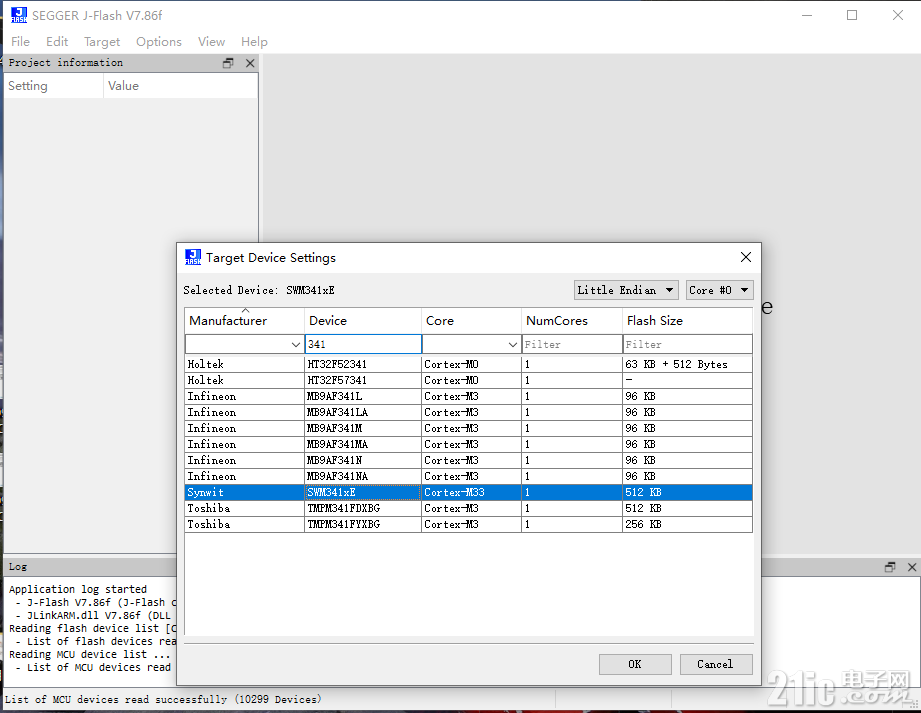The image size is (921, 713).
Task: Undock the Project information panel
Action: (x=228, y=63)
